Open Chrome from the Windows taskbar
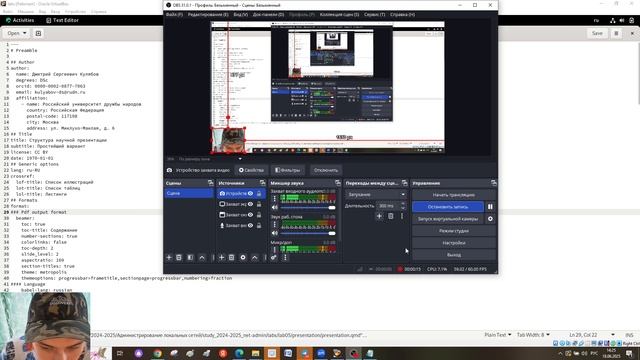Image resolution: width=640 pixels, height=360 pixels. pyautogui.click(x=158, y=353)
